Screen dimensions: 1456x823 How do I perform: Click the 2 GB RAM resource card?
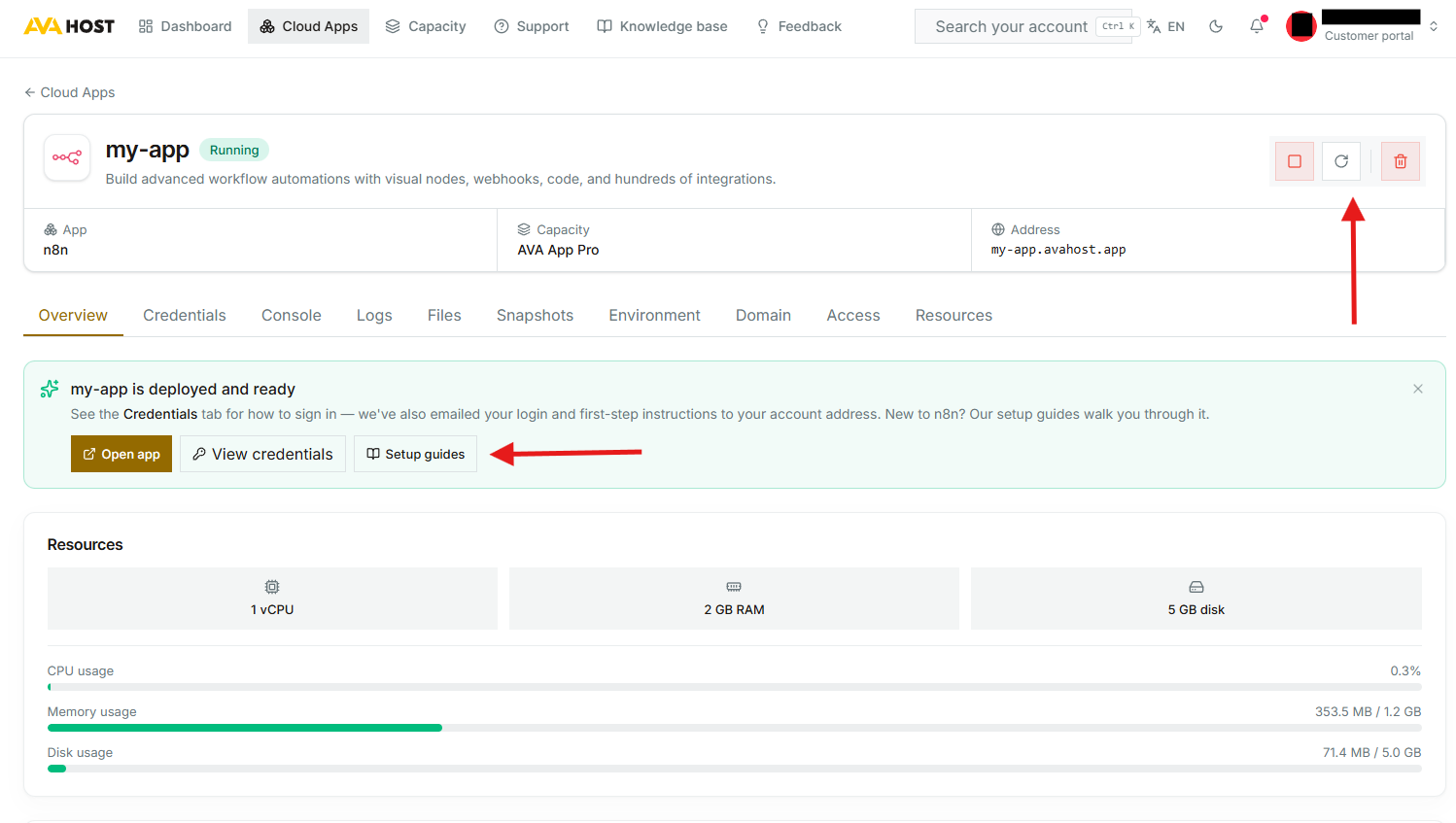(734, 599)
